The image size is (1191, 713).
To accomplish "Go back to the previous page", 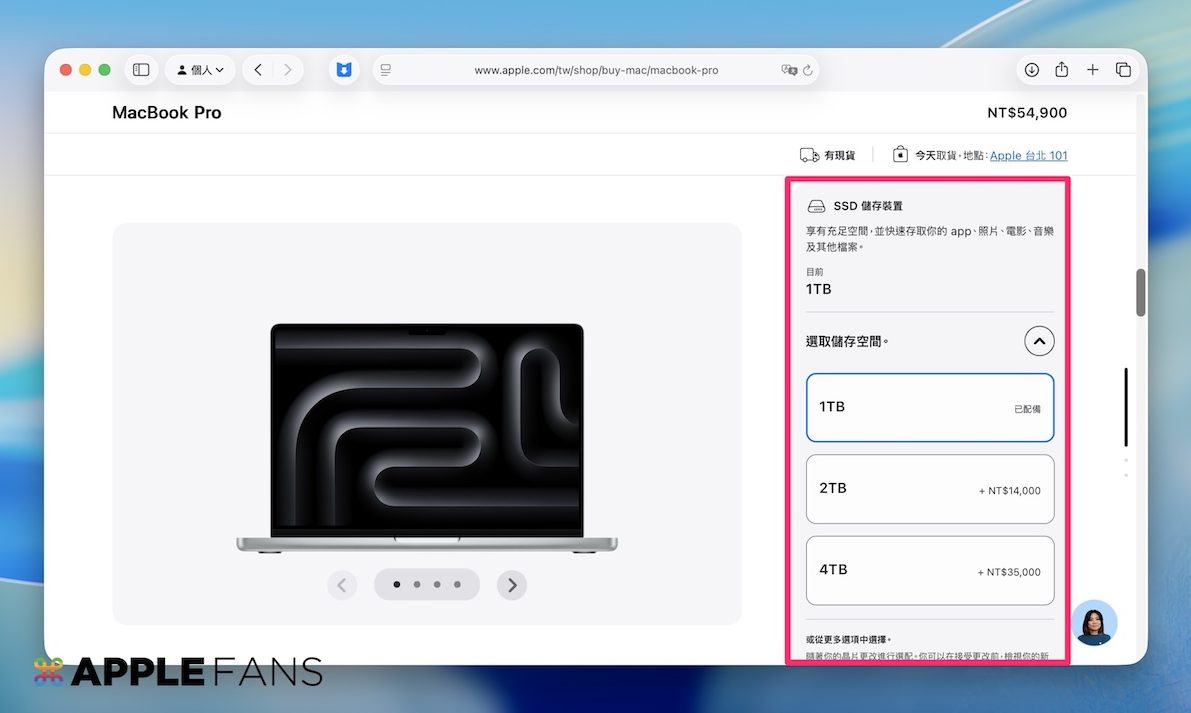I will (x=258, y=70).
